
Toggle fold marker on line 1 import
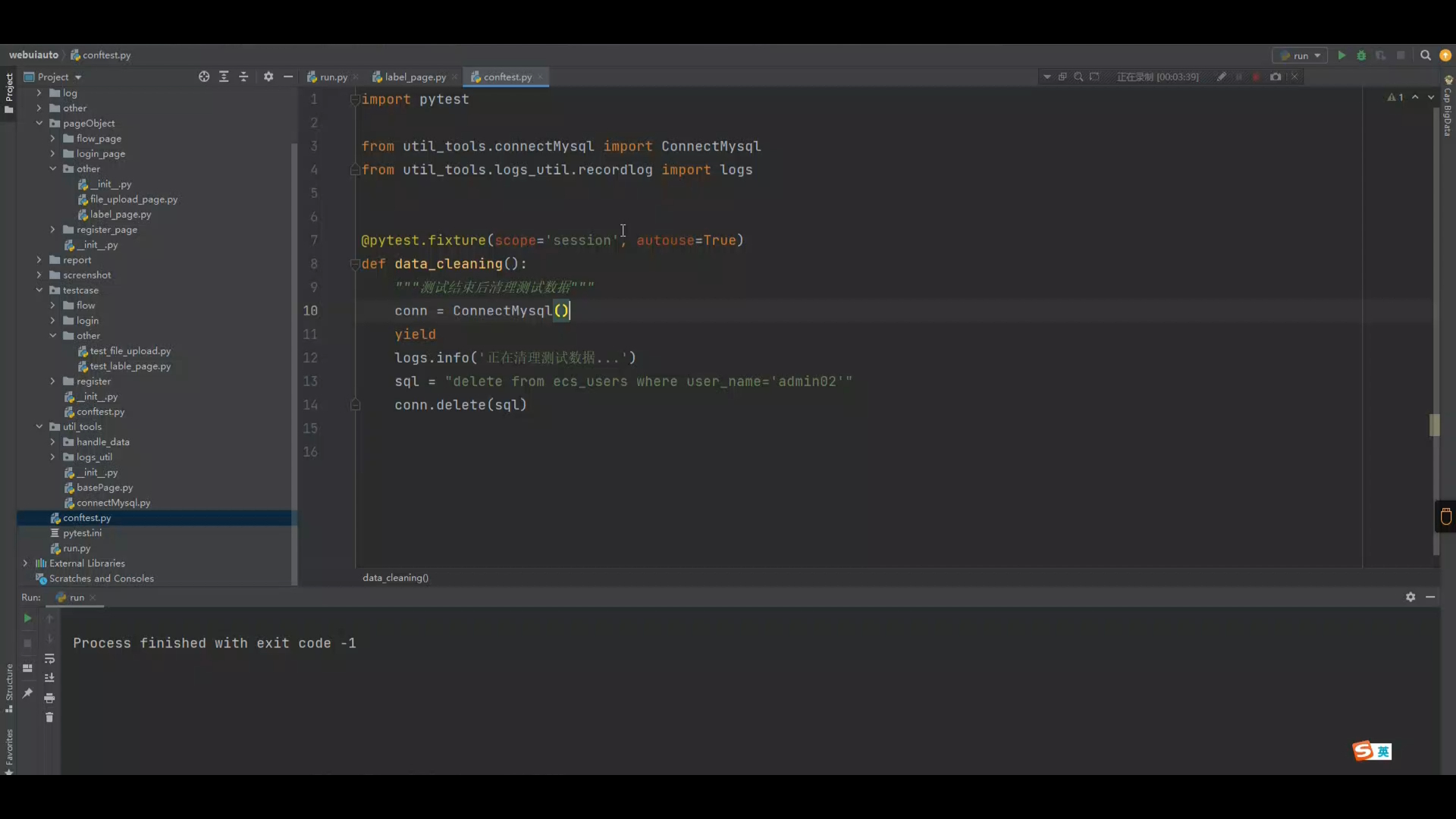(354, 99)
